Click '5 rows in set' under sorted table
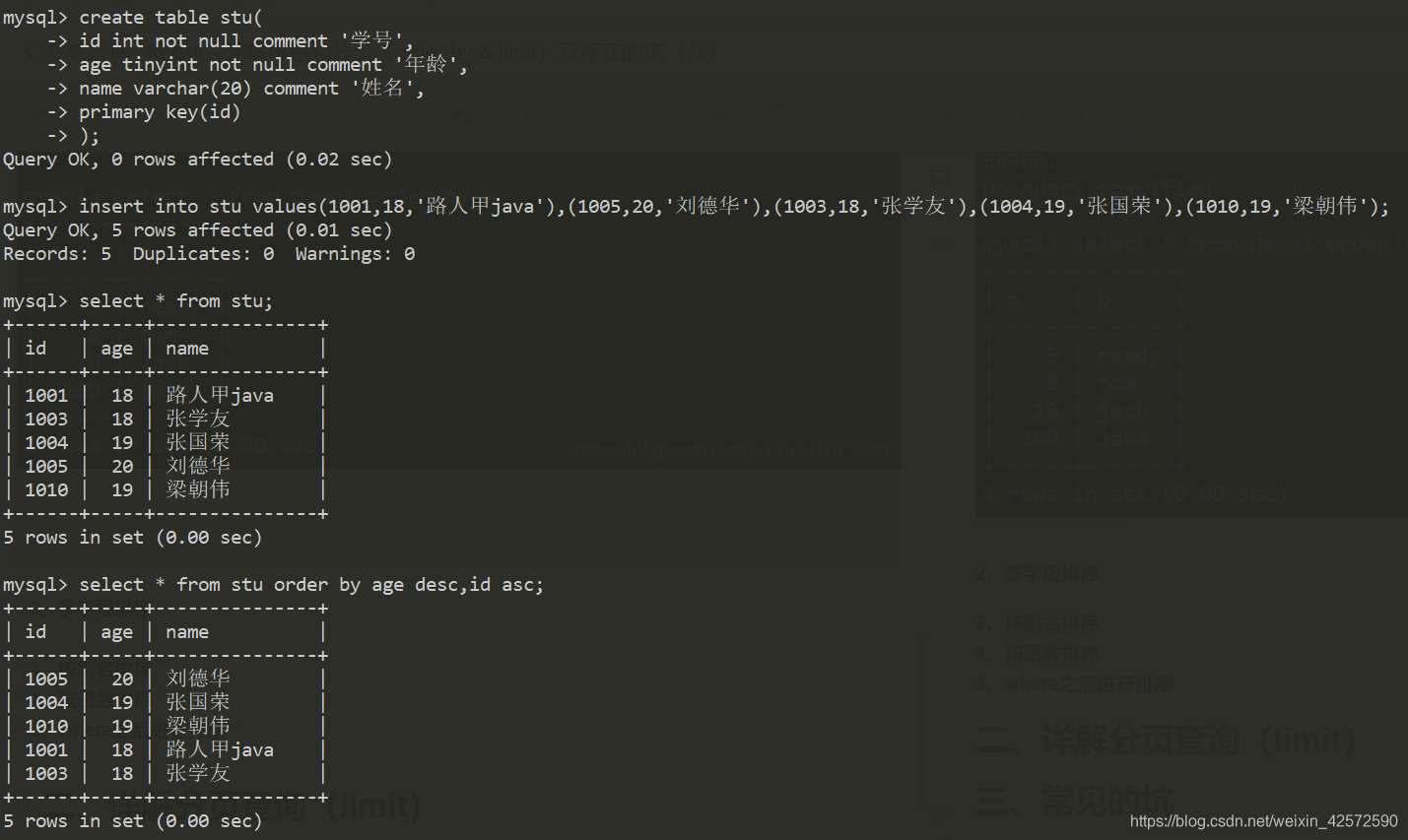This screenshot has height=840, width=1408. pyautogui.click(x=73, y=821)
